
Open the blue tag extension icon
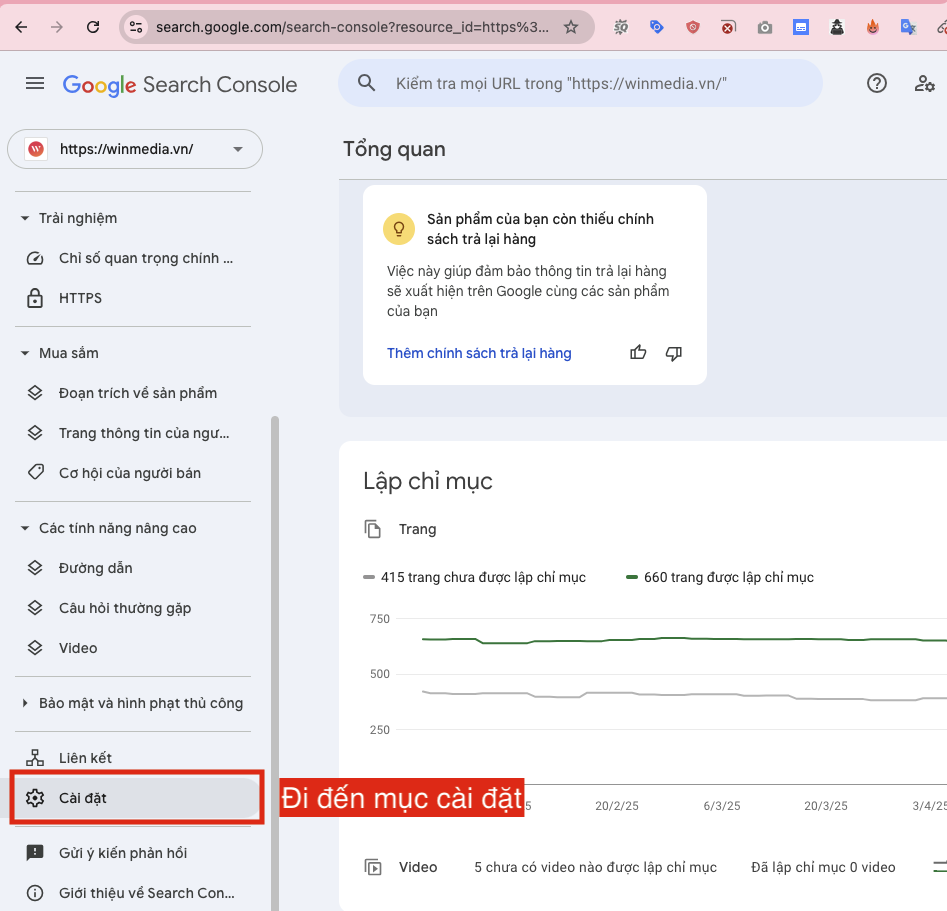656,27
